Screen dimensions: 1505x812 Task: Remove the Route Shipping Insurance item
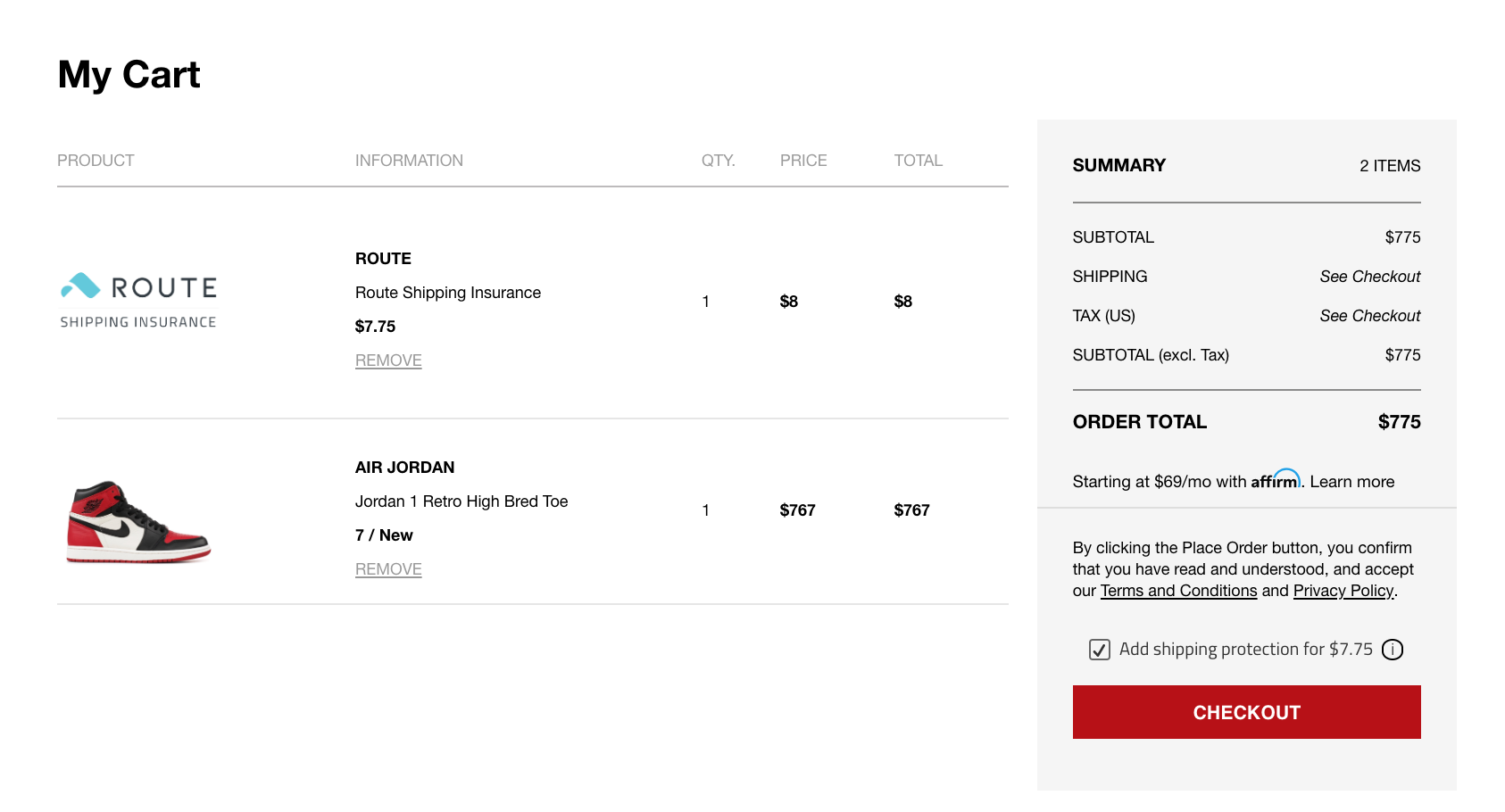click(x=388, y=360)
